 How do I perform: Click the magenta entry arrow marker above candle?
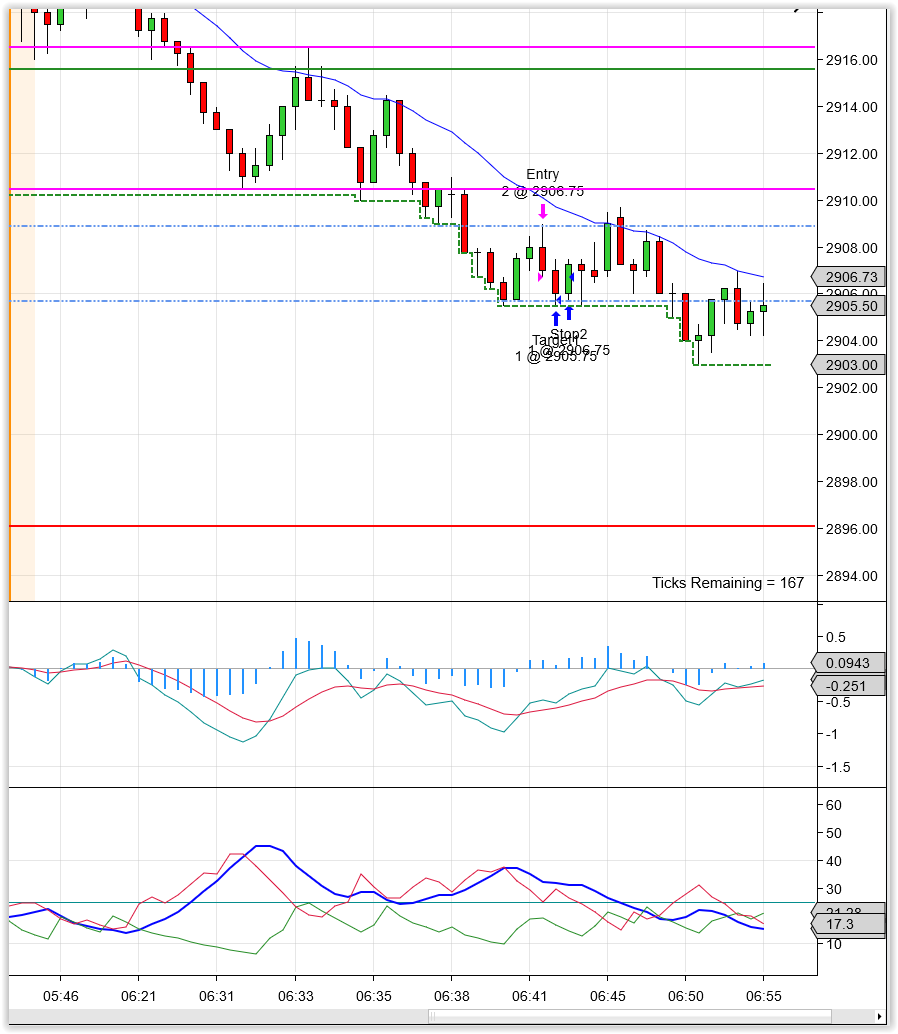pos(543,211)
